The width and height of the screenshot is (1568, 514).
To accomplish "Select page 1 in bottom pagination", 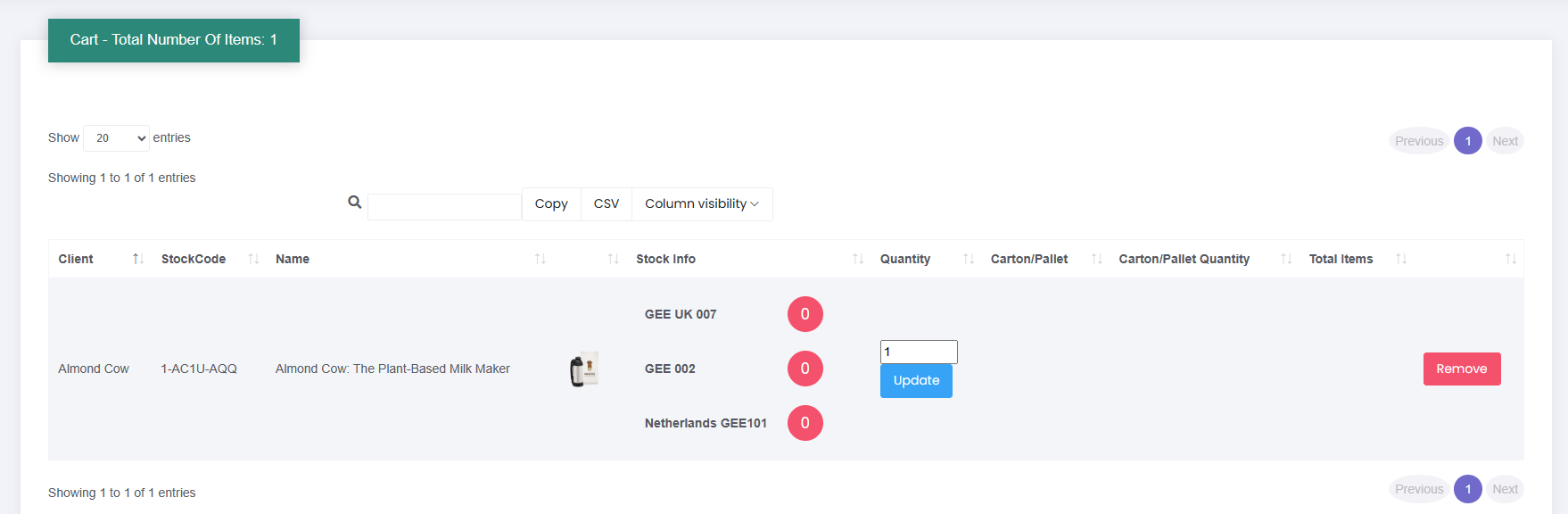I will point(1468,489).
